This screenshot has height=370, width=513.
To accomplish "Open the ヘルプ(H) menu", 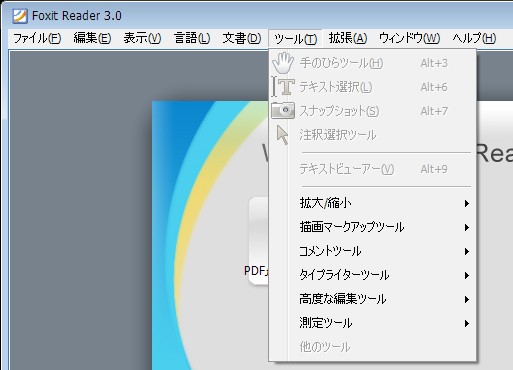I will [474, 38].
